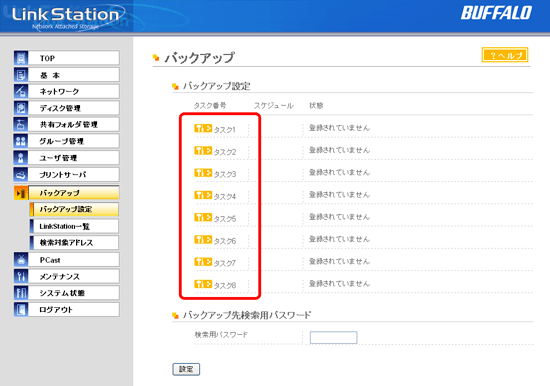Click the orange edit icon for タスク3
This screenshot has height=386, width=550.
203,173
